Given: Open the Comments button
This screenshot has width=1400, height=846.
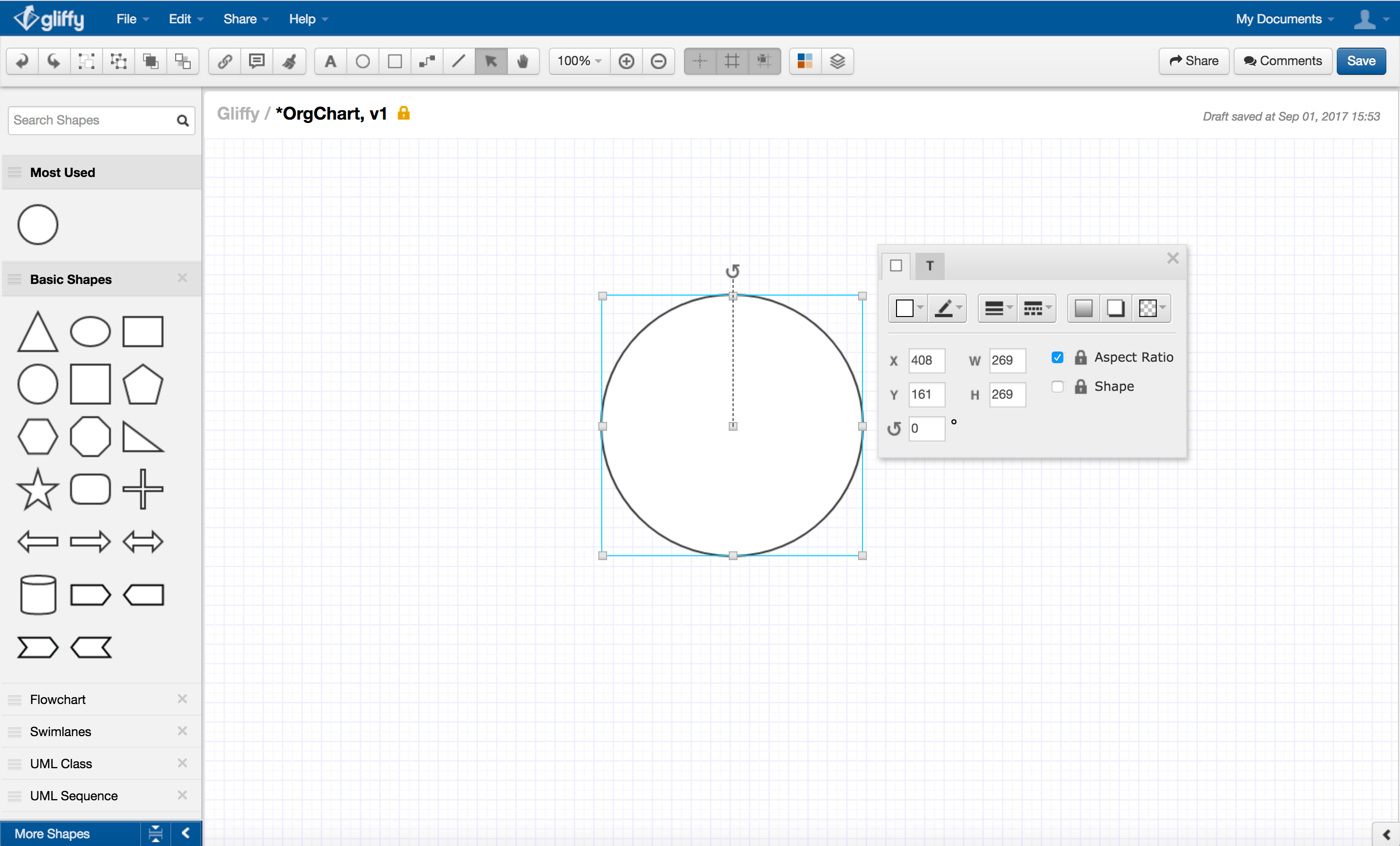Looking at the screenshot, I should pyautogui.click(x=1283, y=61).
